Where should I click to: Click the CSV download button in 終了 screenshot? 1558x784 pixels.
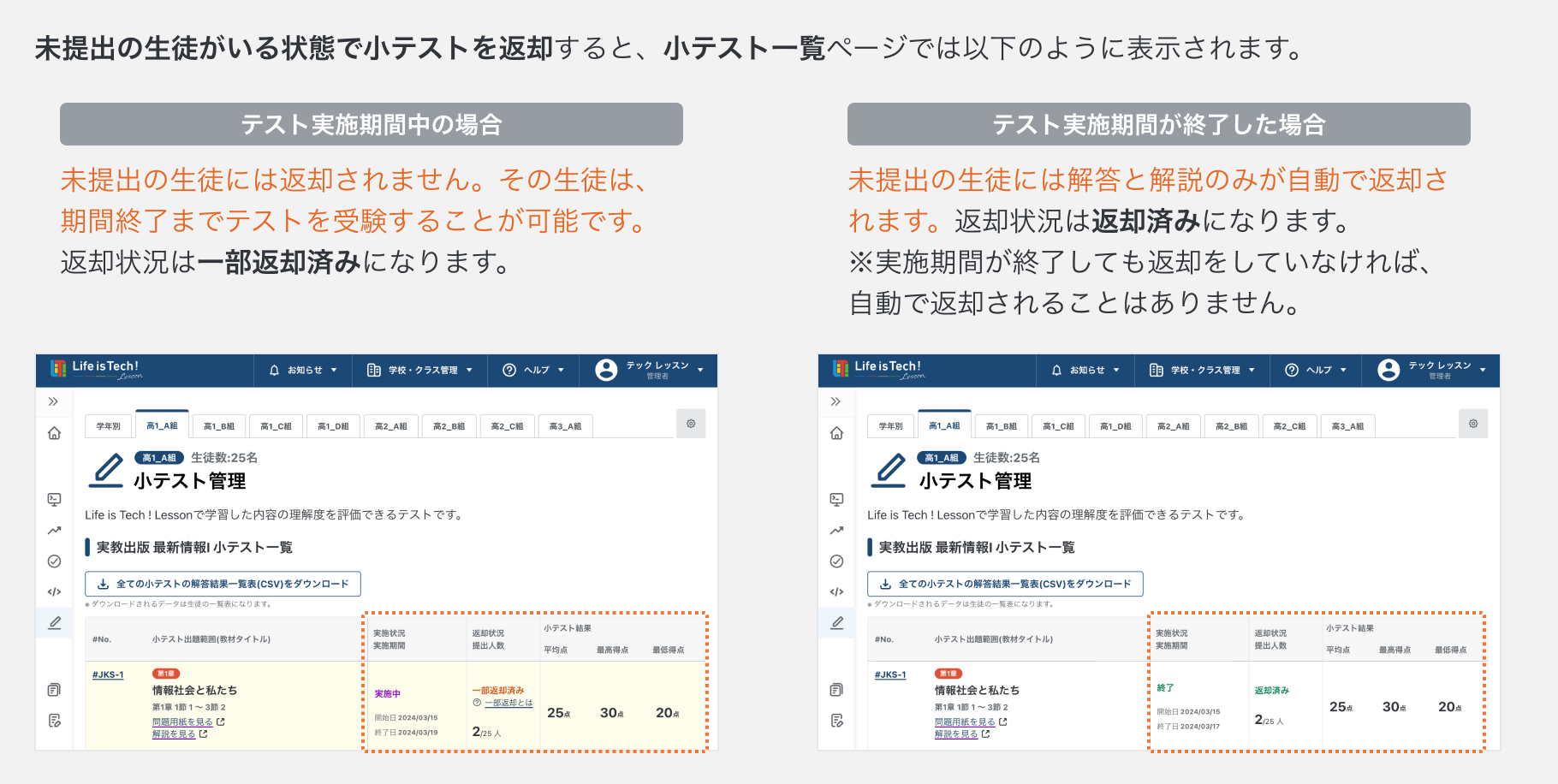pos(1005,584)
